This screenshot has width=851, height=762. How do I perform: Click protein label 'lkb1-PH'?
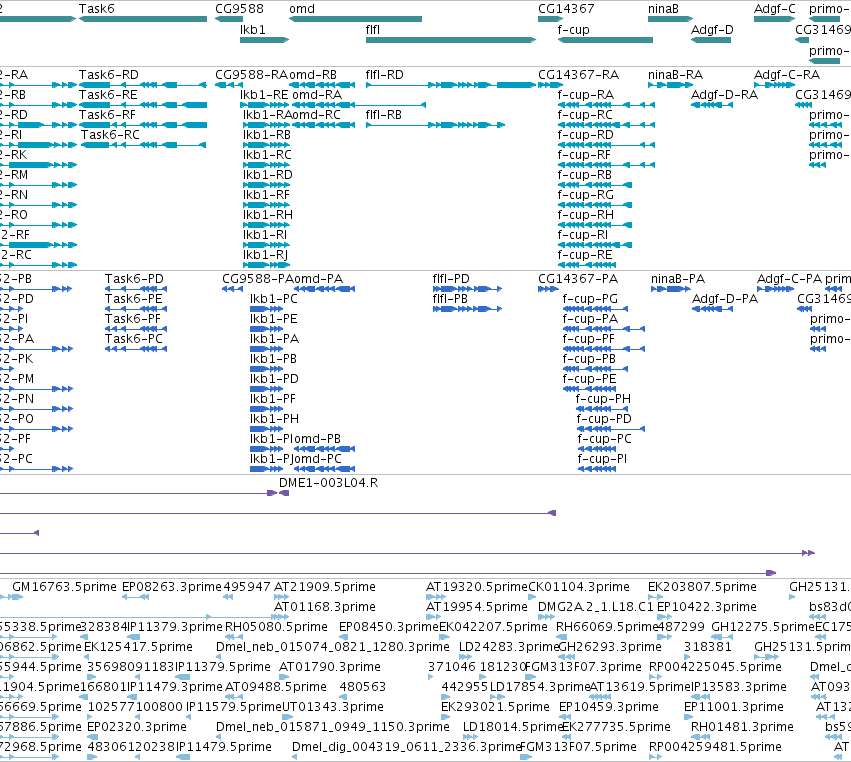pyautogui.click(x=274, y=418)
